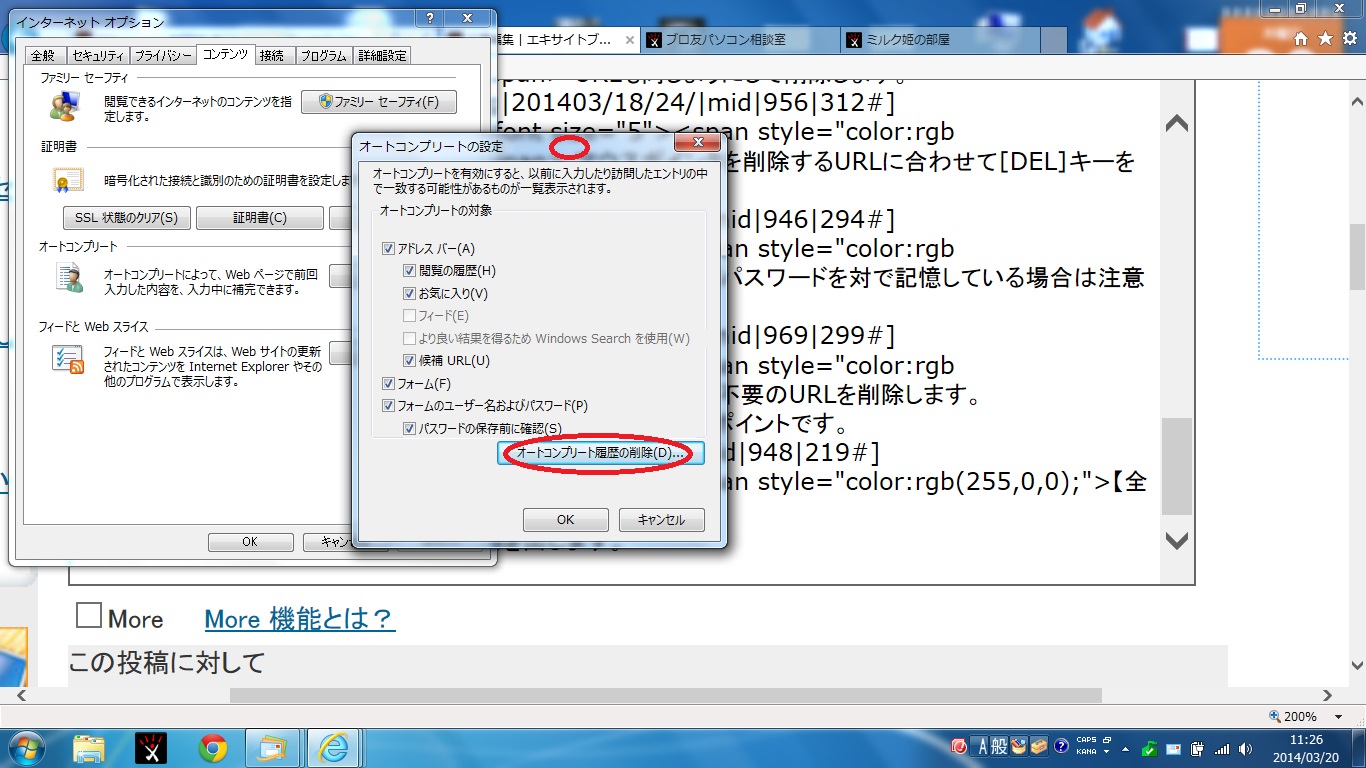Check the power plug tray icon
The image size is (1366, 768).
pyautogui.click(x=1198, y=748)
